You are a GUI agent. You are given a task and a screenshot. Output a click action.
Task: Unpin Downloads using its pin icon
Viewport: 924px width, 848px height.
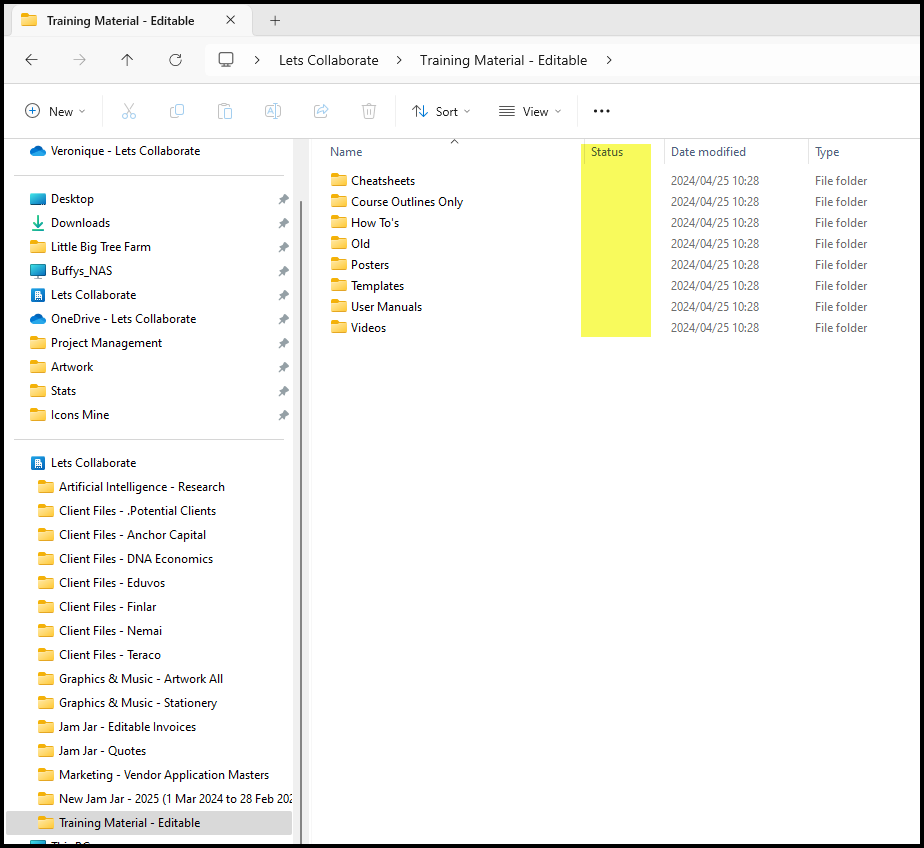[283, 223]
